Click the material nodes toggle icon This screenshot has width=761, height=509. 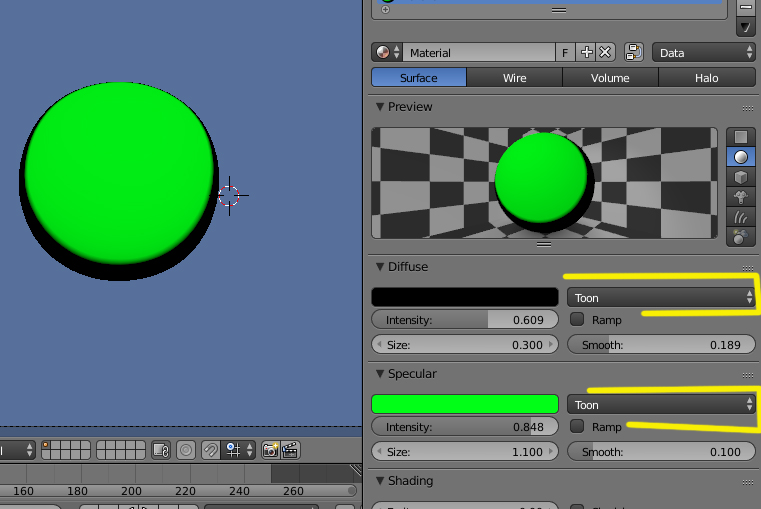[x=633, y=52]
